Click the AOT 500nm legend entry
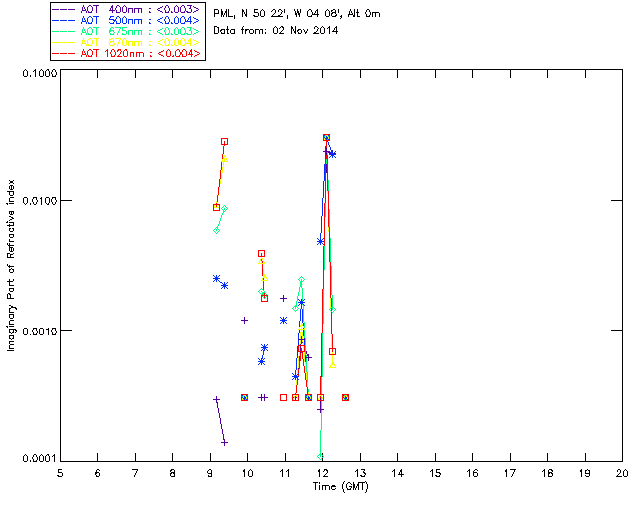640x512 pixels. click(x=127, y=20)
